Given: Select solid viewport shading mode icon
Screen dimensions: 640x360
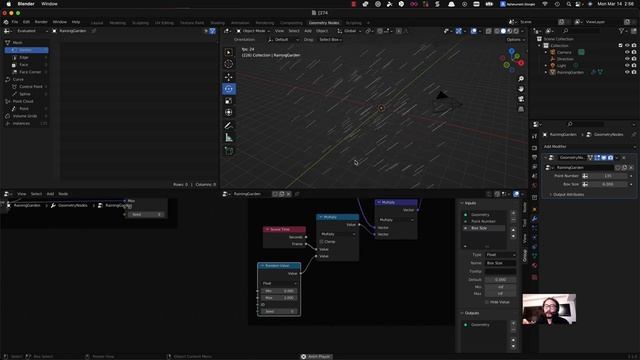Looking at the screenshot, I should tap(503, 31).
